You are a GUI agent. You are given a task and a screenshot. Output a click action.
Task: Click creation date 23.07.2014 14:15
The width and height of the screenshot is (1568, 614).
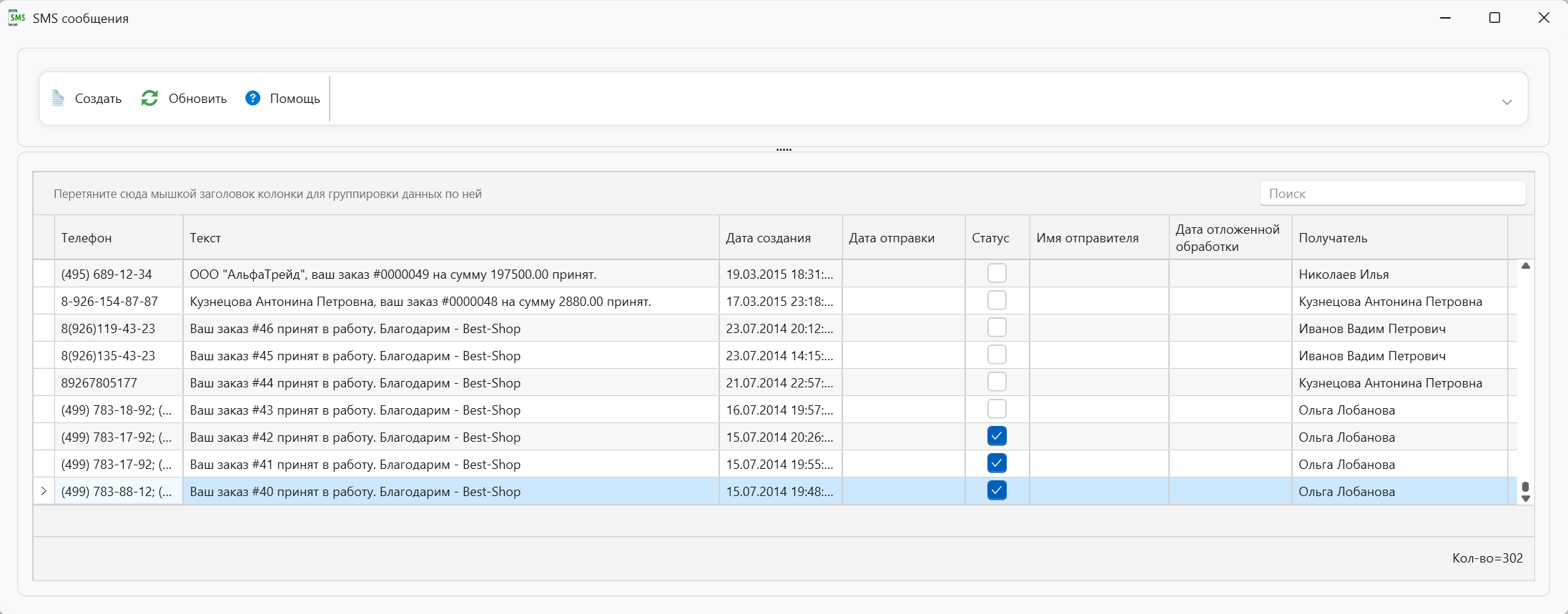pyautogui.click(x=781, y=355)
